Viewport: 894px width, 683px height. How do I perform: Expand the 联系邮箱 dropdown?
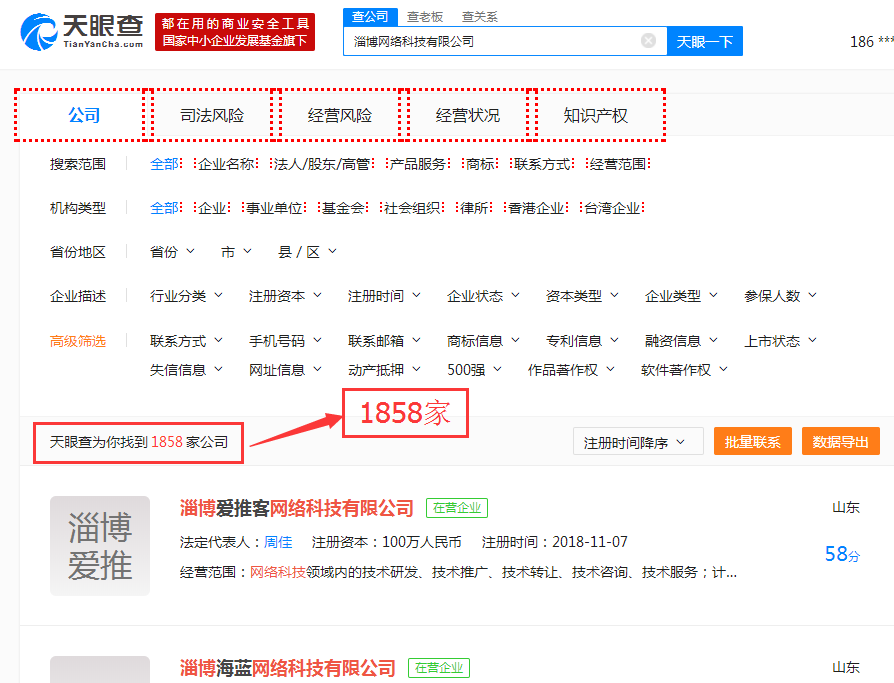point(384,341)
